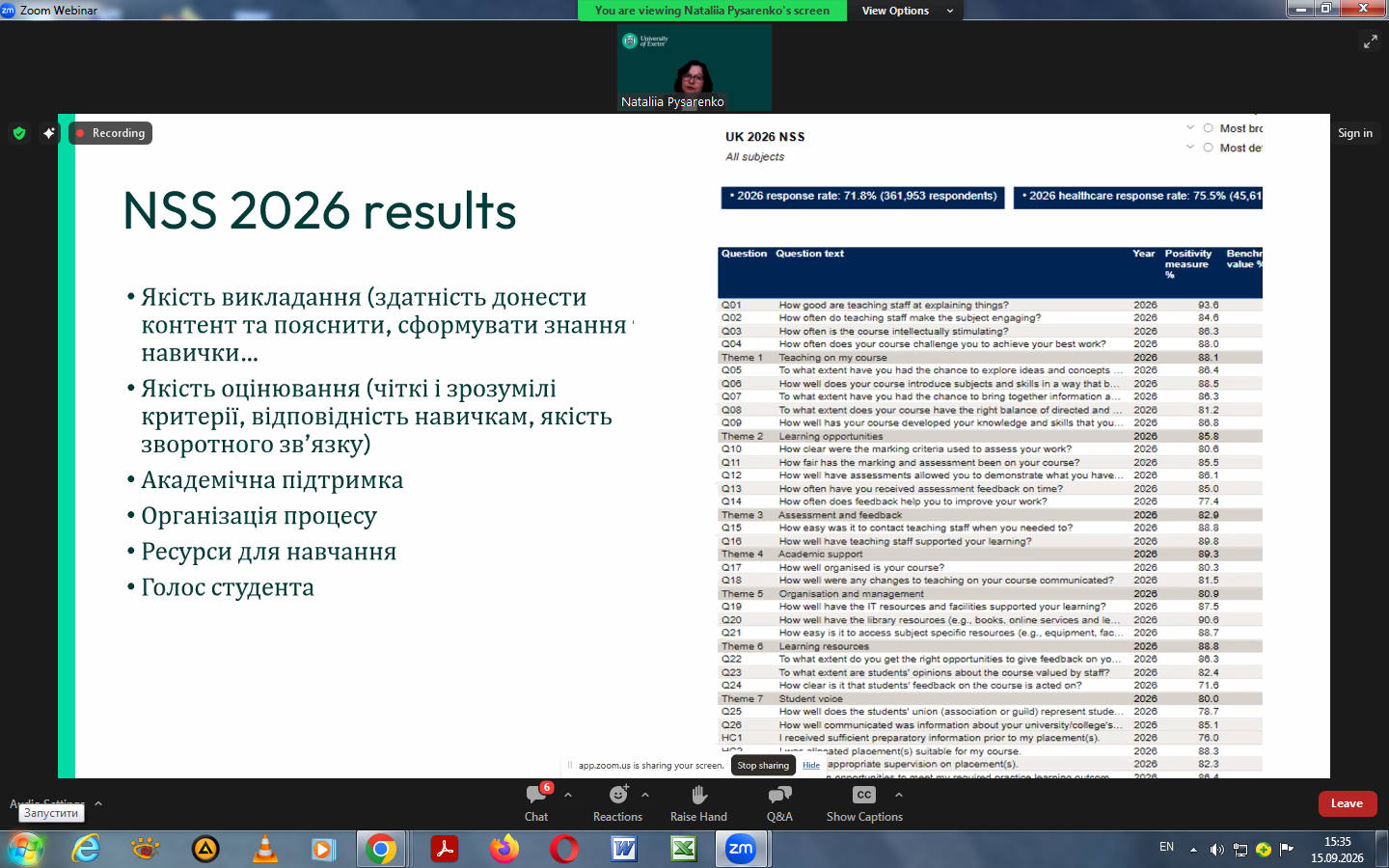Open VLC media player in the taskbar
The height and width of the screenshot is (868, 1389).
pos(264,849)
